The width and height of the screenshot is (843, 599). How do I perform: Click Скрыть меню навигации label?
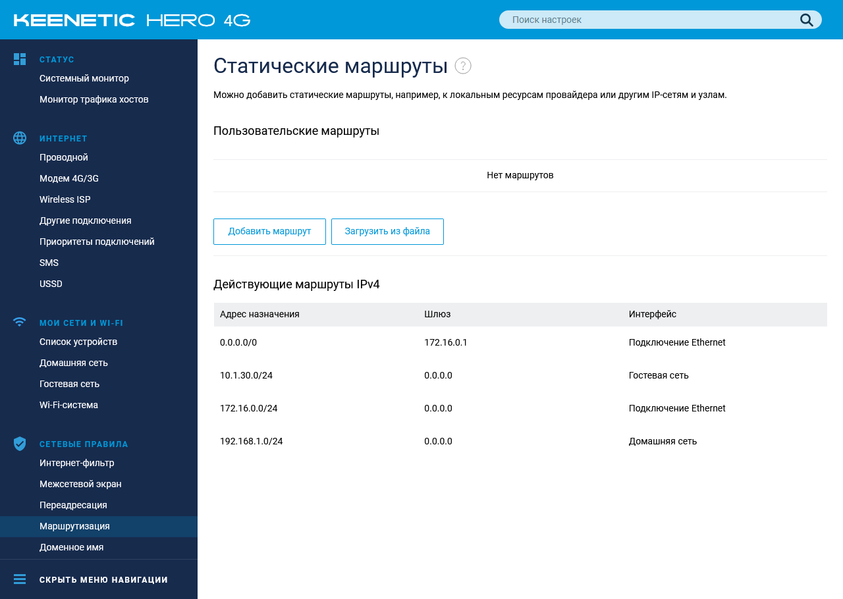(x=103, y=580)
